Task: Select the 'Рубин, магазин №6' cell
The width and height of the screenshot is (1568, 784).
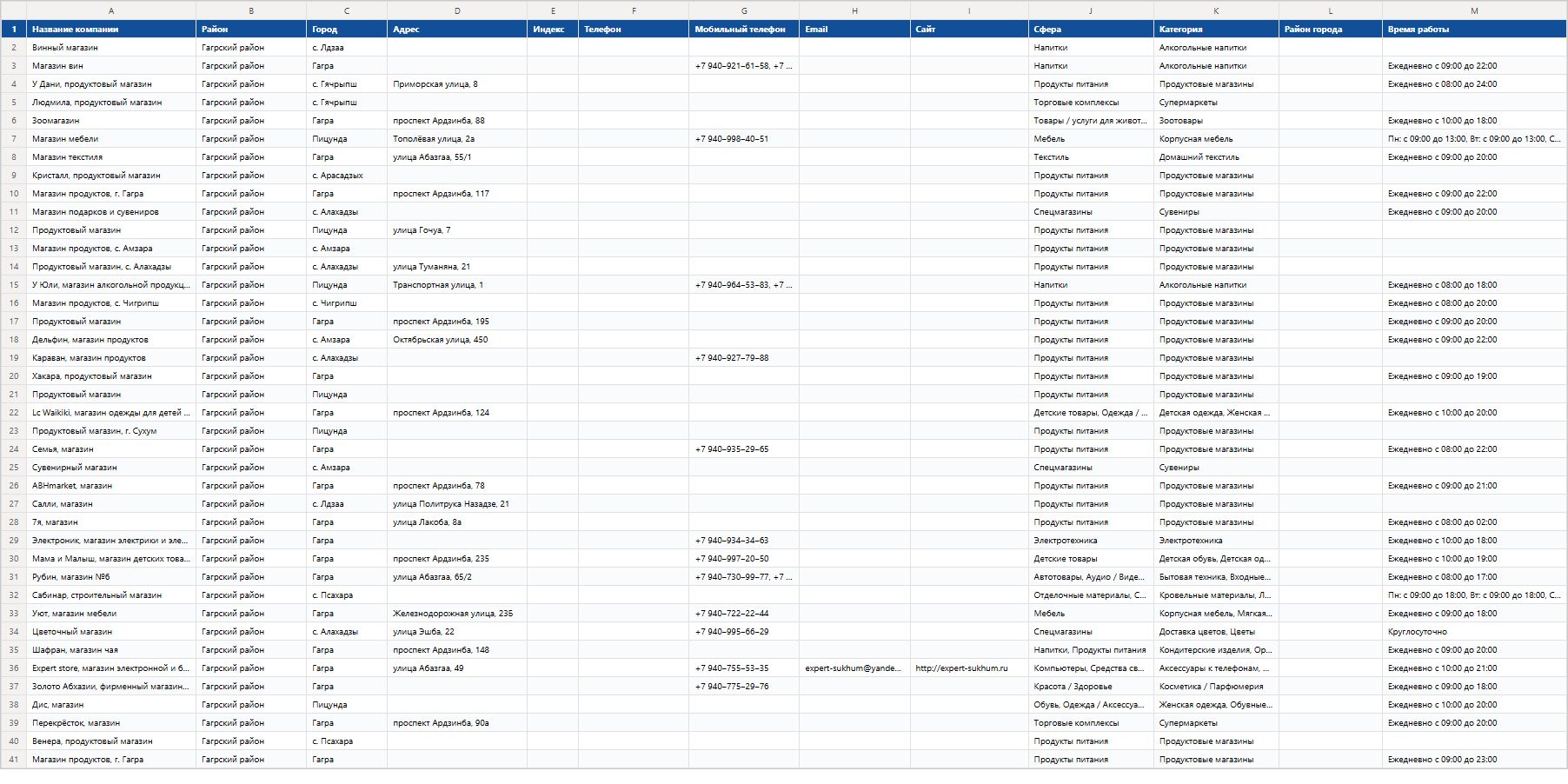Action: click(111, 577)
